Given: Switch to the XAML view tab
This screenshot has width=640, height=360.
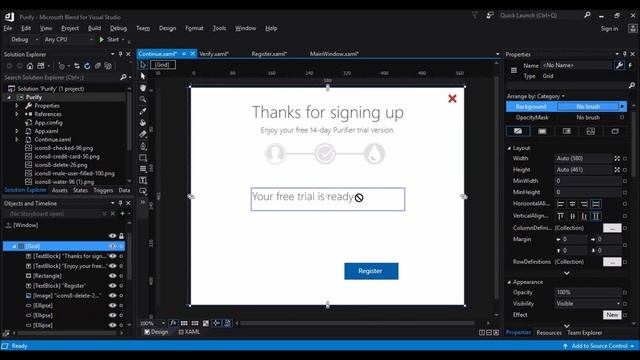Looking at the screenshot, I should coord(189,332).
